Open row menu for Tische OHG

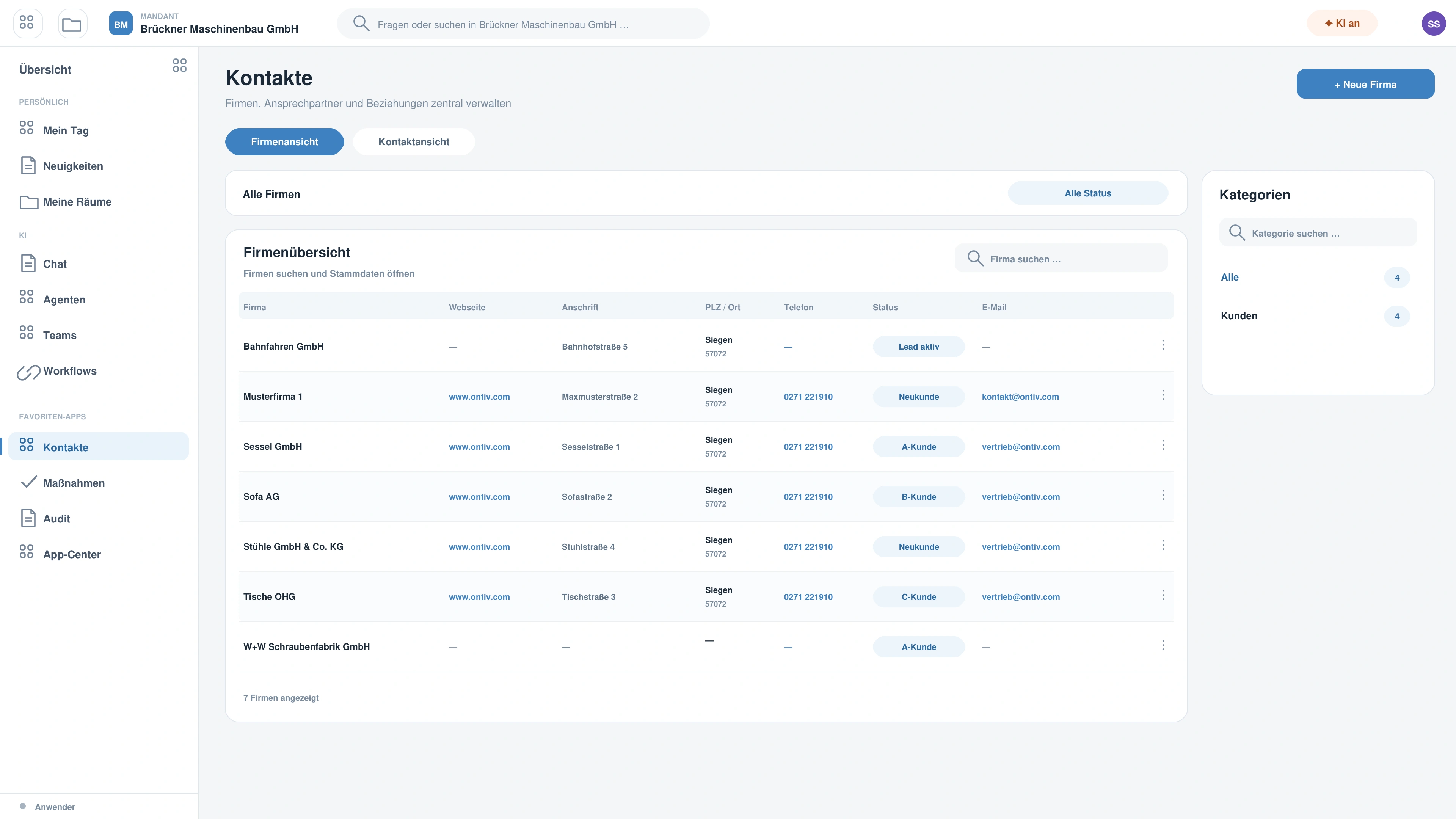click(x=1163, y=595)
